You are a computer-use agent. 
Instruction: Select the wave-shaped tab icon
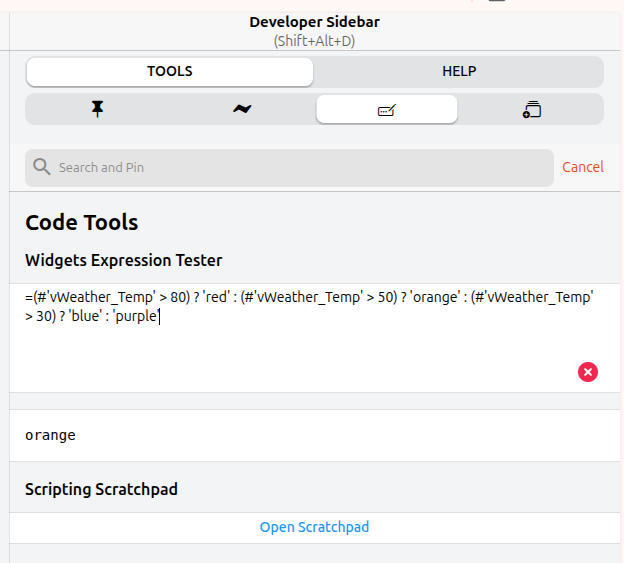tap(242, 109)
